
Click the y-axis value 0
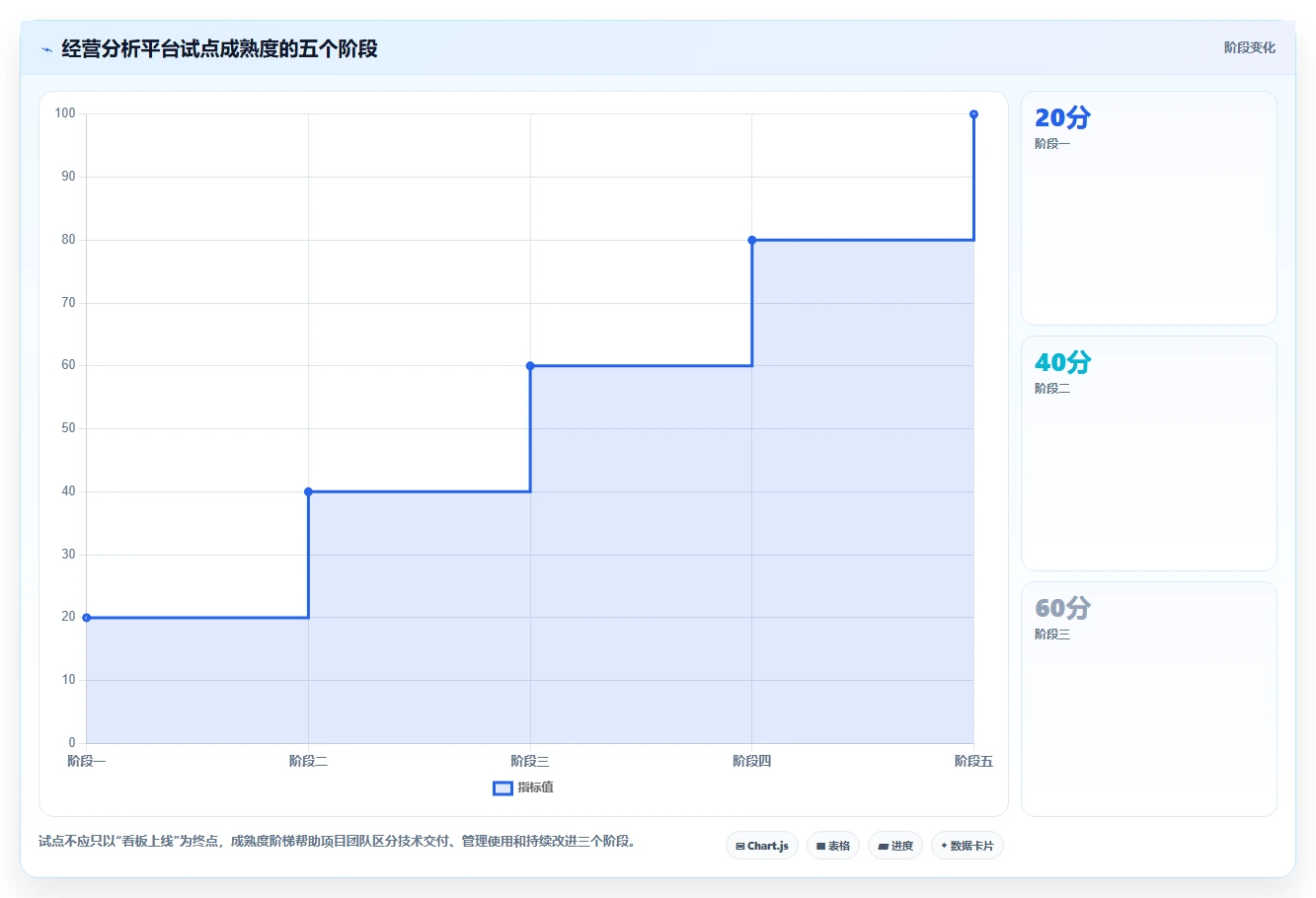pos(72,743)
